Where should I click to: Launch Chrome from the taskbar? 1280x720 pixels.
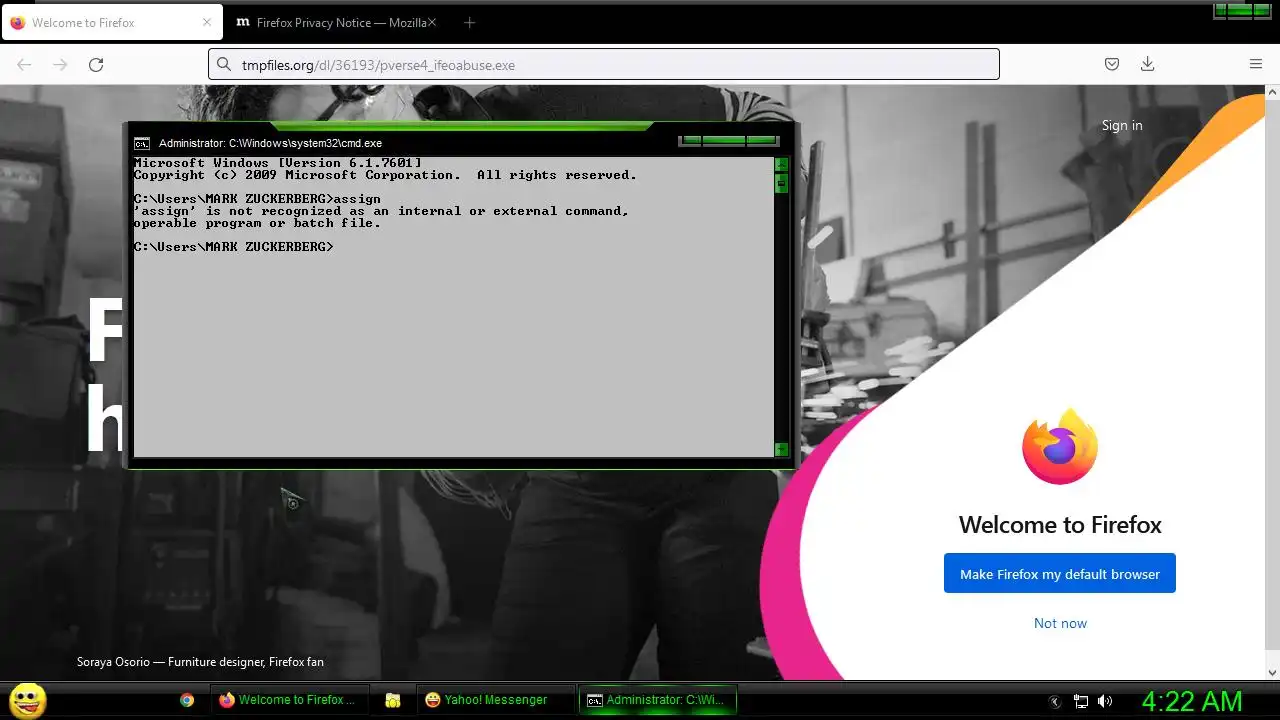click(x=186, y=700)
